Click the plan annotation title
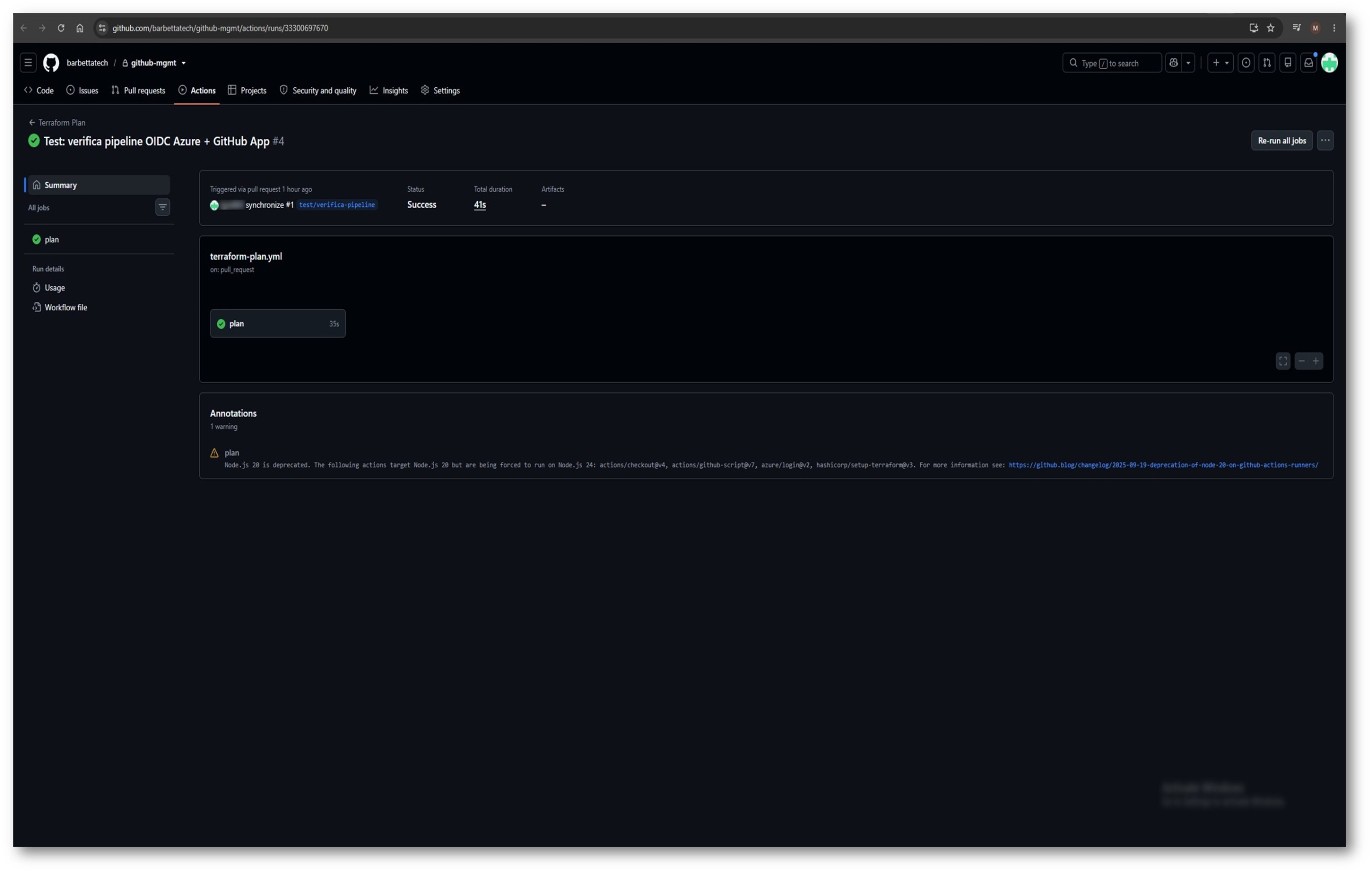 (232, 453)
